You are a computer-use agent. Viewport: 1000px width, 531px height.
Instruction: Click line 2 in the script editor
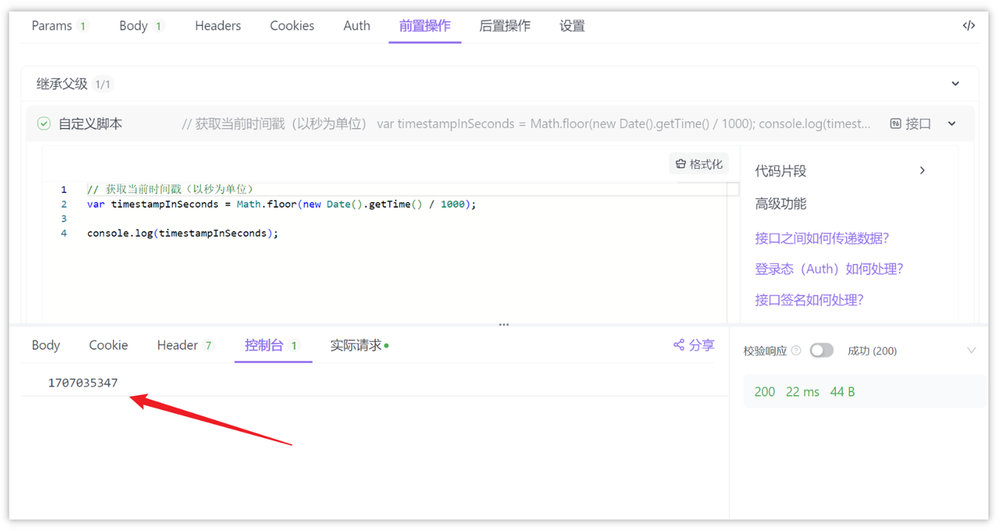point(281,204)
